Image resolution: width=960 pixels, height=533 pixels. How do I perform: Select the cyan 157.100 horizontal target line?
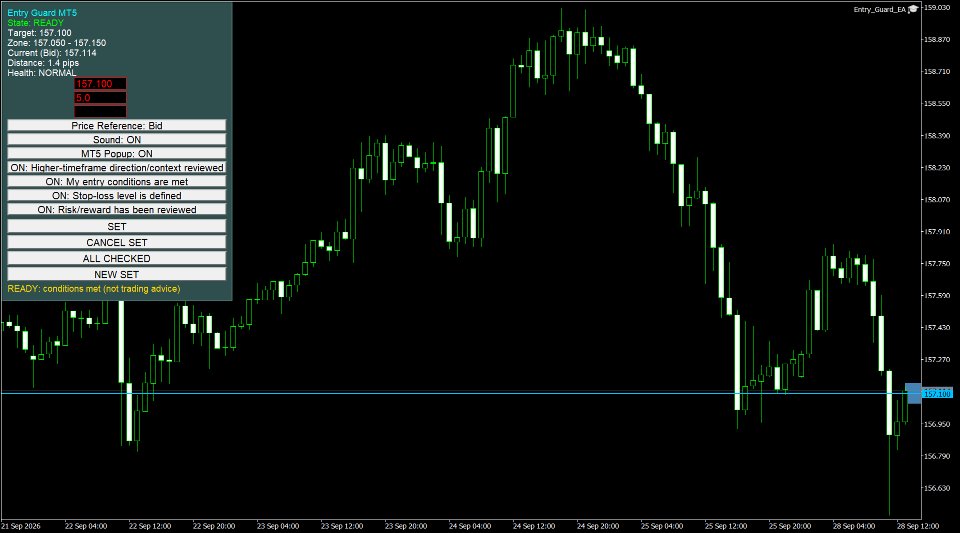click(x=453, y=393)
